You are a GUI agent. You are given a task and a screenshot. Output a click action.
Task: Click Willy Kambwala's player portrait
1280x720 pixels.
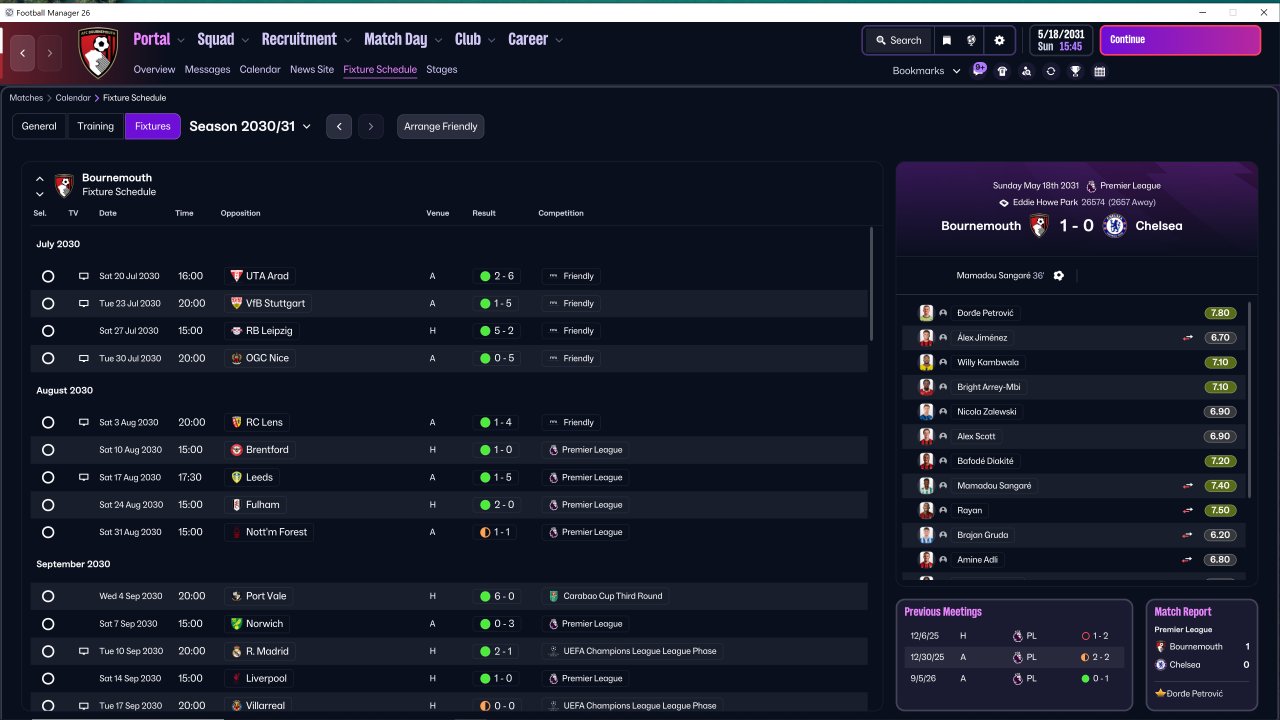click(926, 362)
